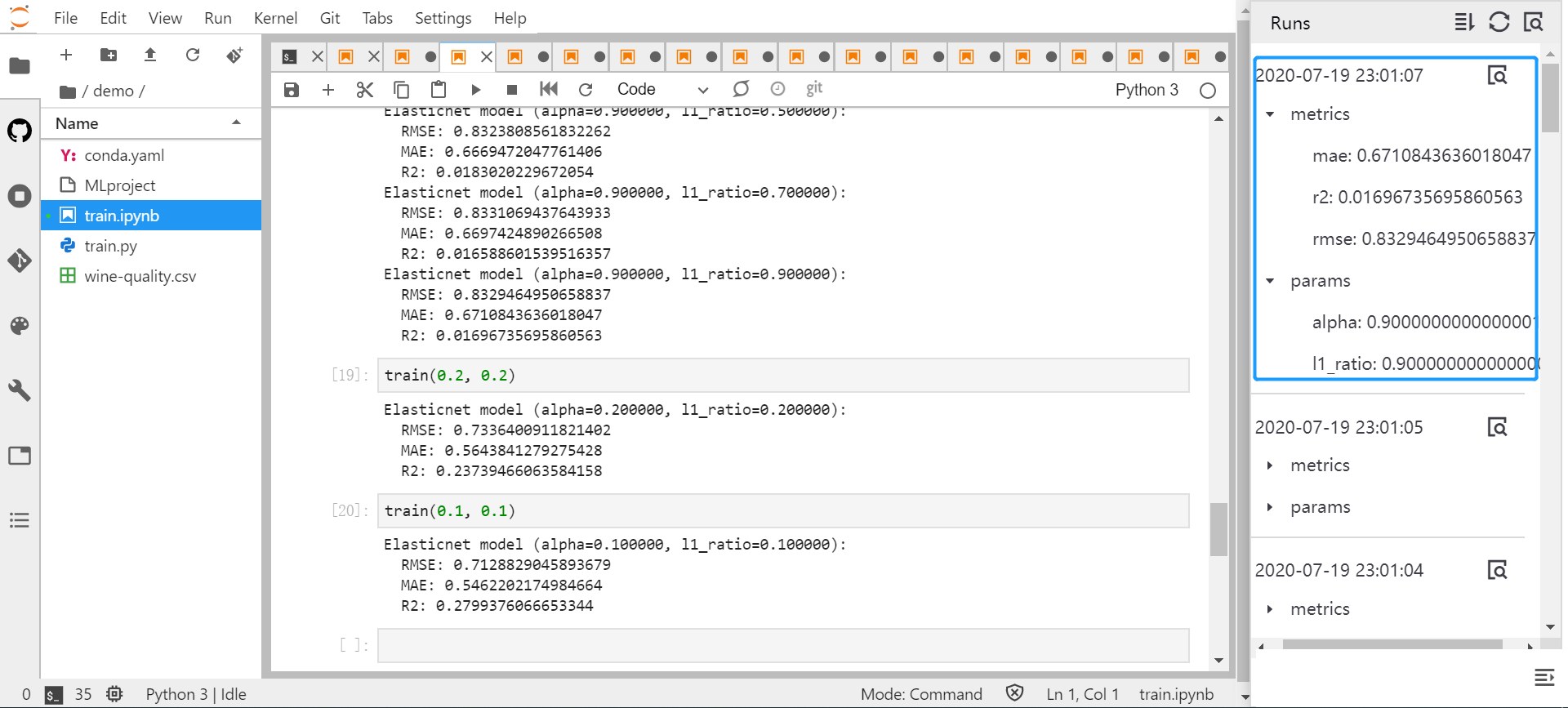Cut the selected cell with scissors icon

365,90
